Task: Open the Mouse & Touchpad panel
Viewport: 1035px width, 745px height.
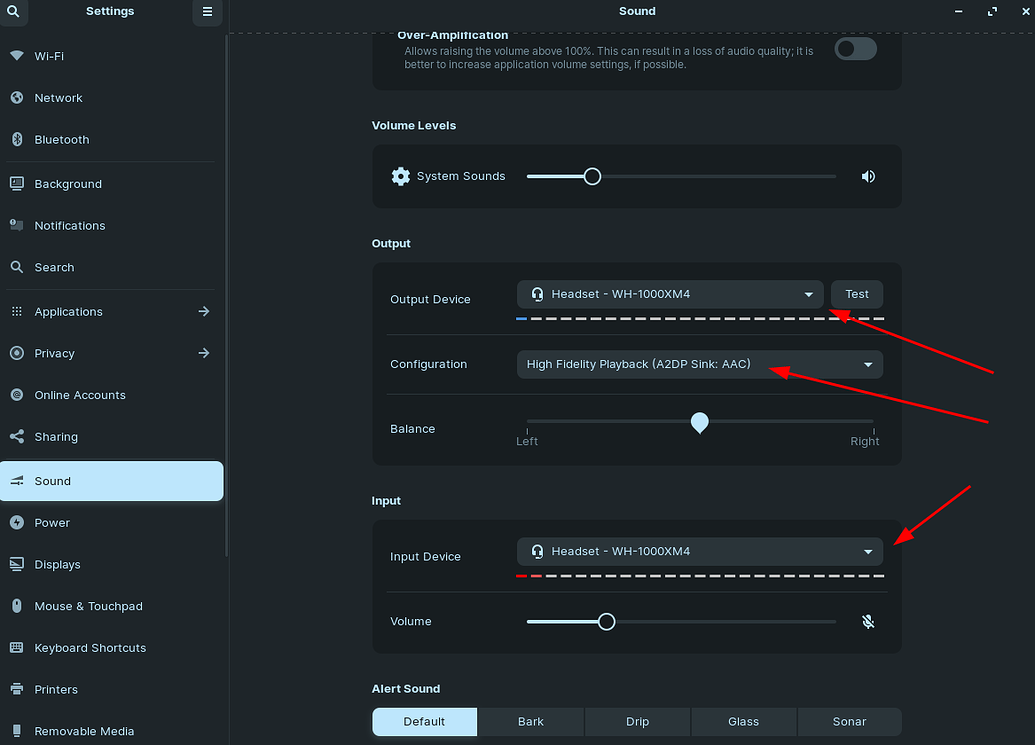Action: 112,606
